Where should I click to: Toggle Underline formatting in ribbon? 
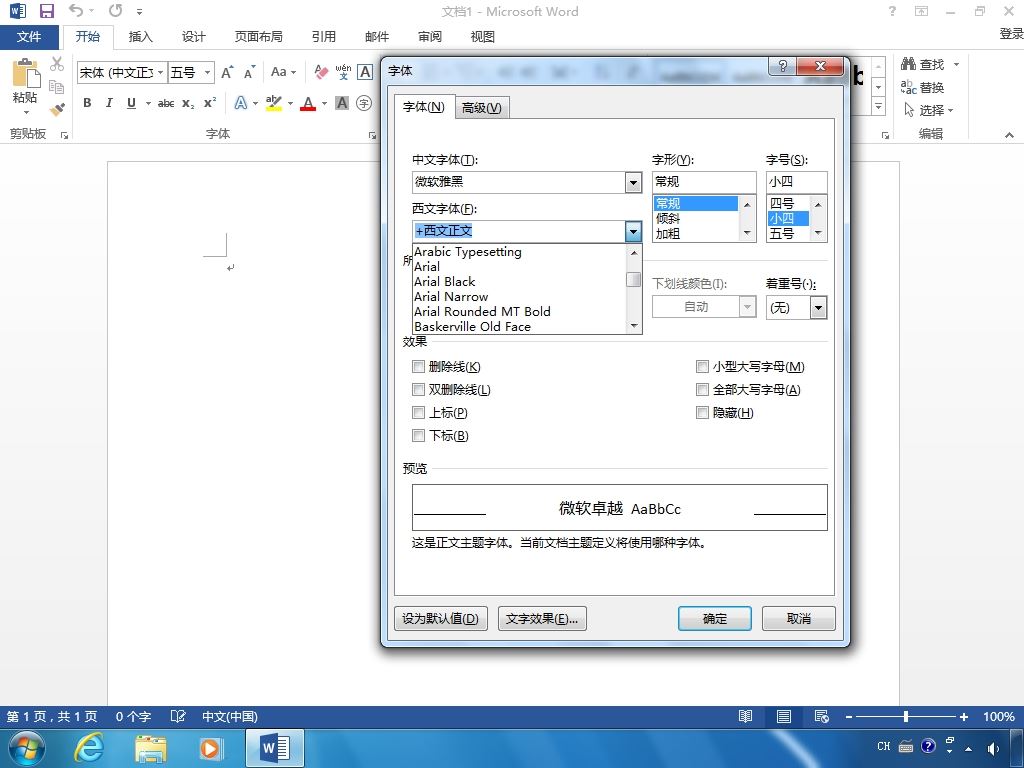pos(131,103)
